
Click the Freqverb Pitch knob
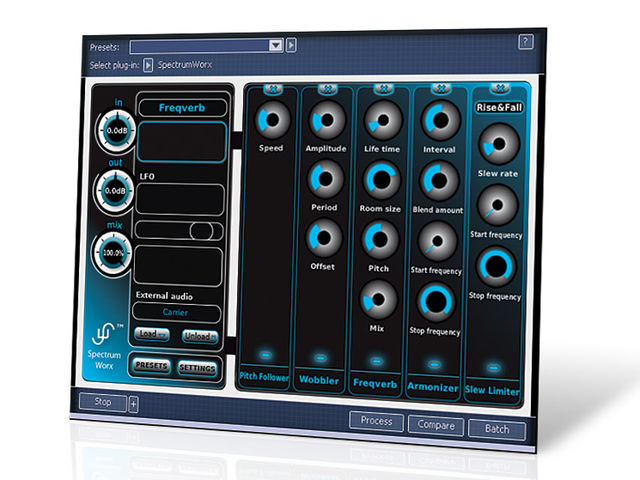click(x=380, y=240)
